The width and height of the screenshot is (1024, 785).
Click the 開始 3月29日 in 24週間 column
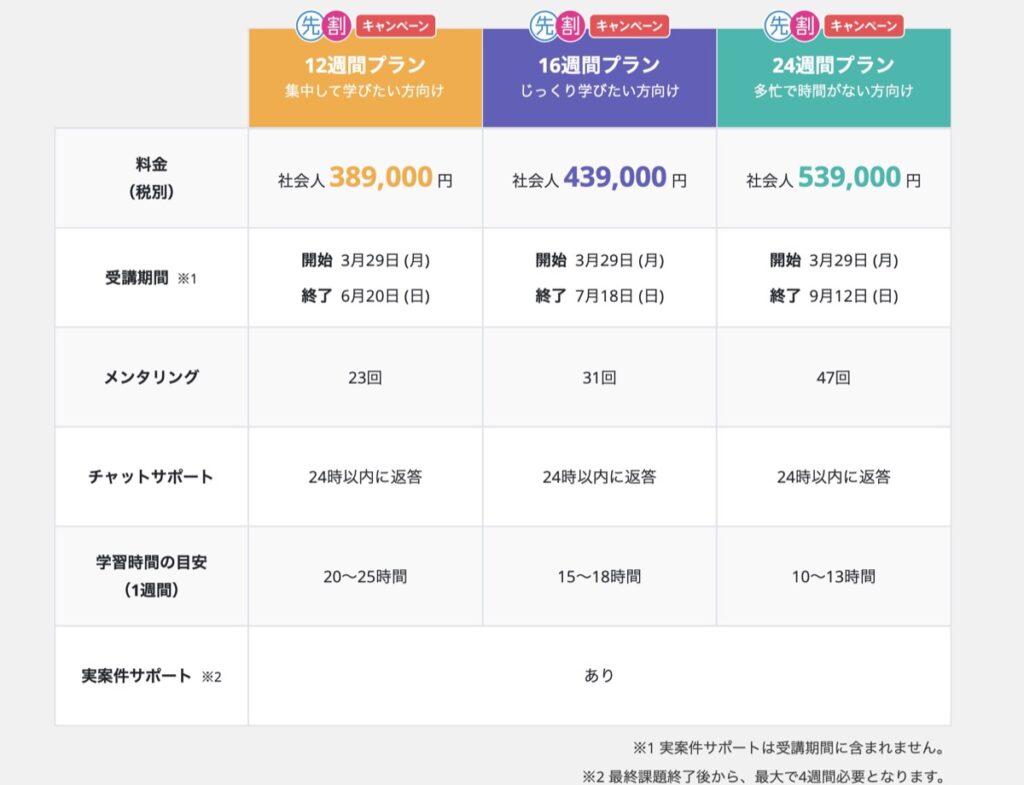(x=833, y=261)
